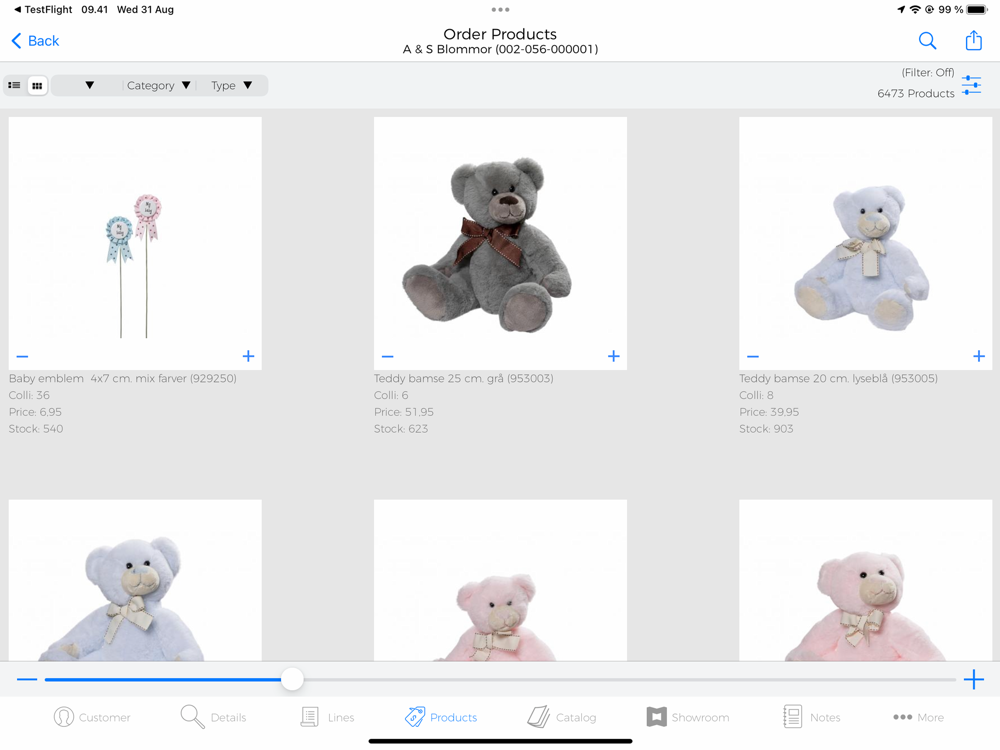The width and height of the screenshot is (1000, 750).
Task: Open the Customer tab
Action: click(92, 717)
